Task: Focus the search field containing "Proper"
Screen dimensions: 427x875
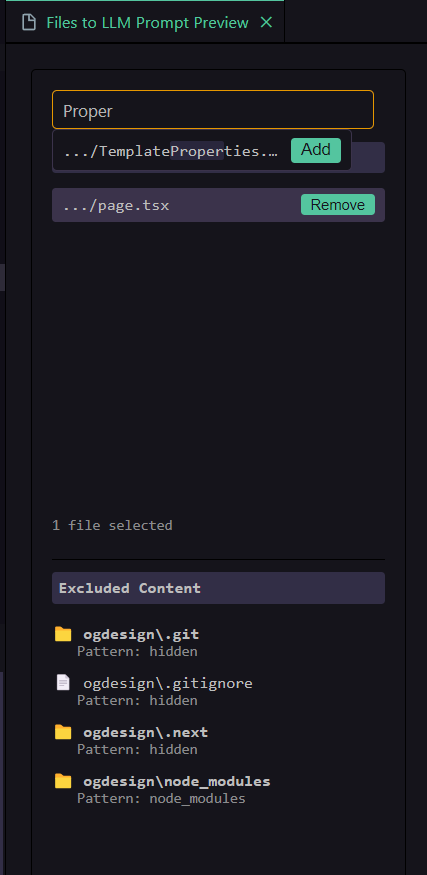Action: point(213,110)
